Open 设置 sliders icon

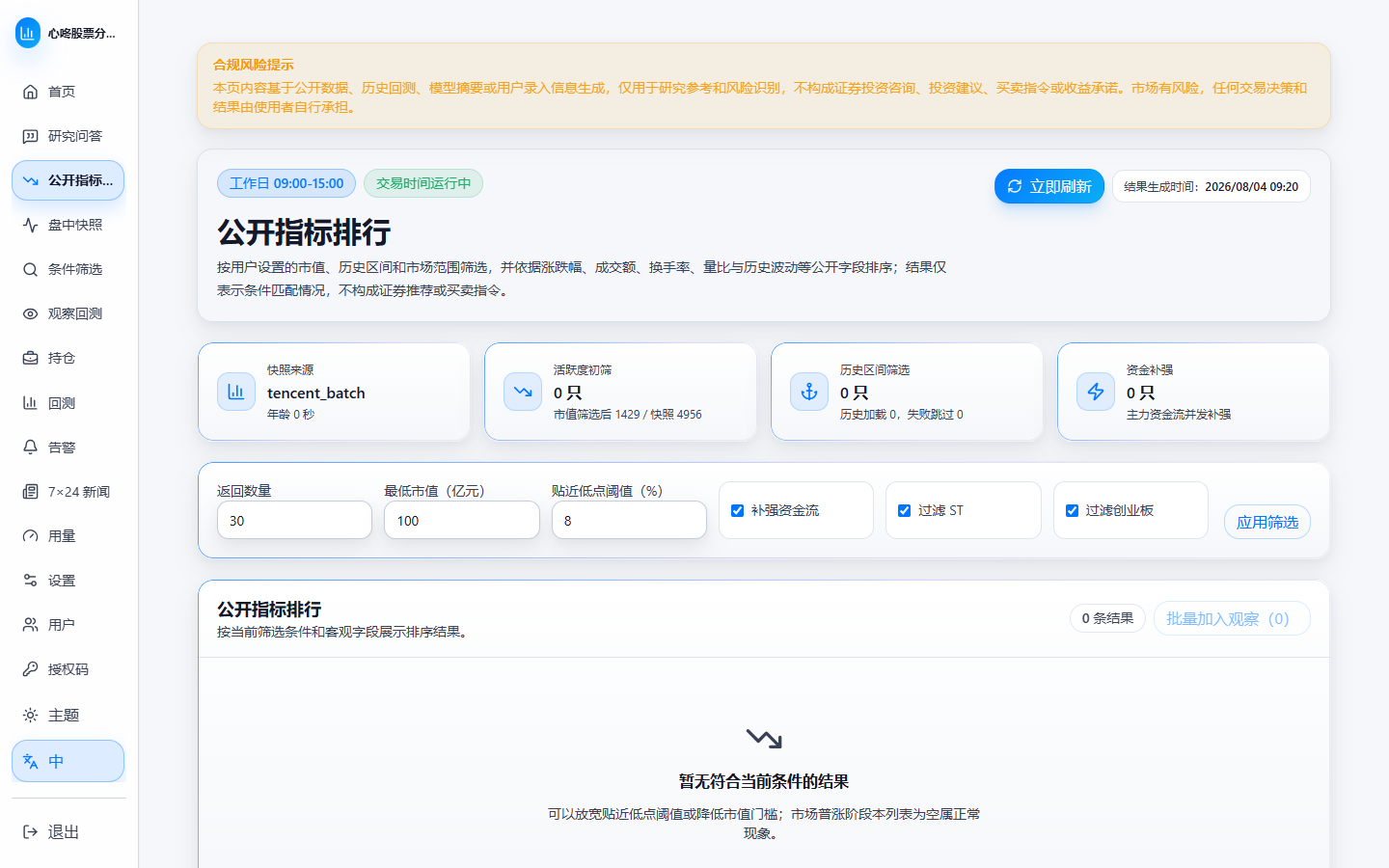pos(30,581)
